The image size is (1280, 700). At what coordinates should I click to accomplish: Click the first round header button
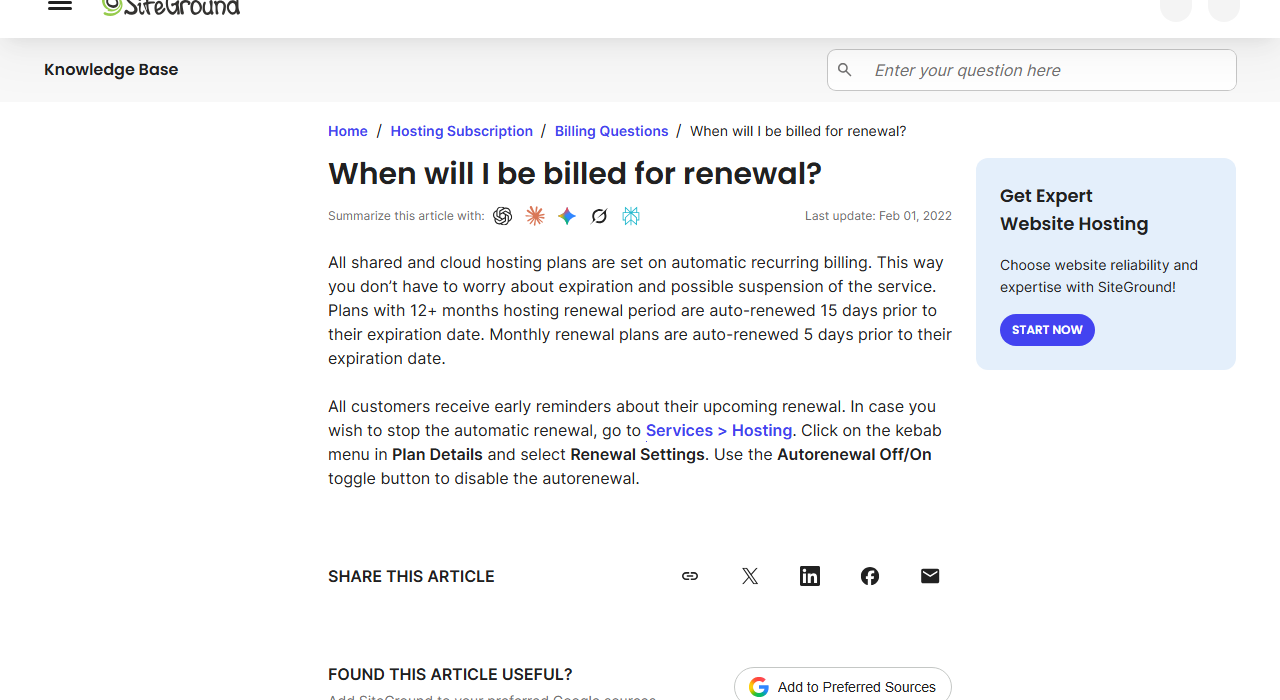(1176, 8)
